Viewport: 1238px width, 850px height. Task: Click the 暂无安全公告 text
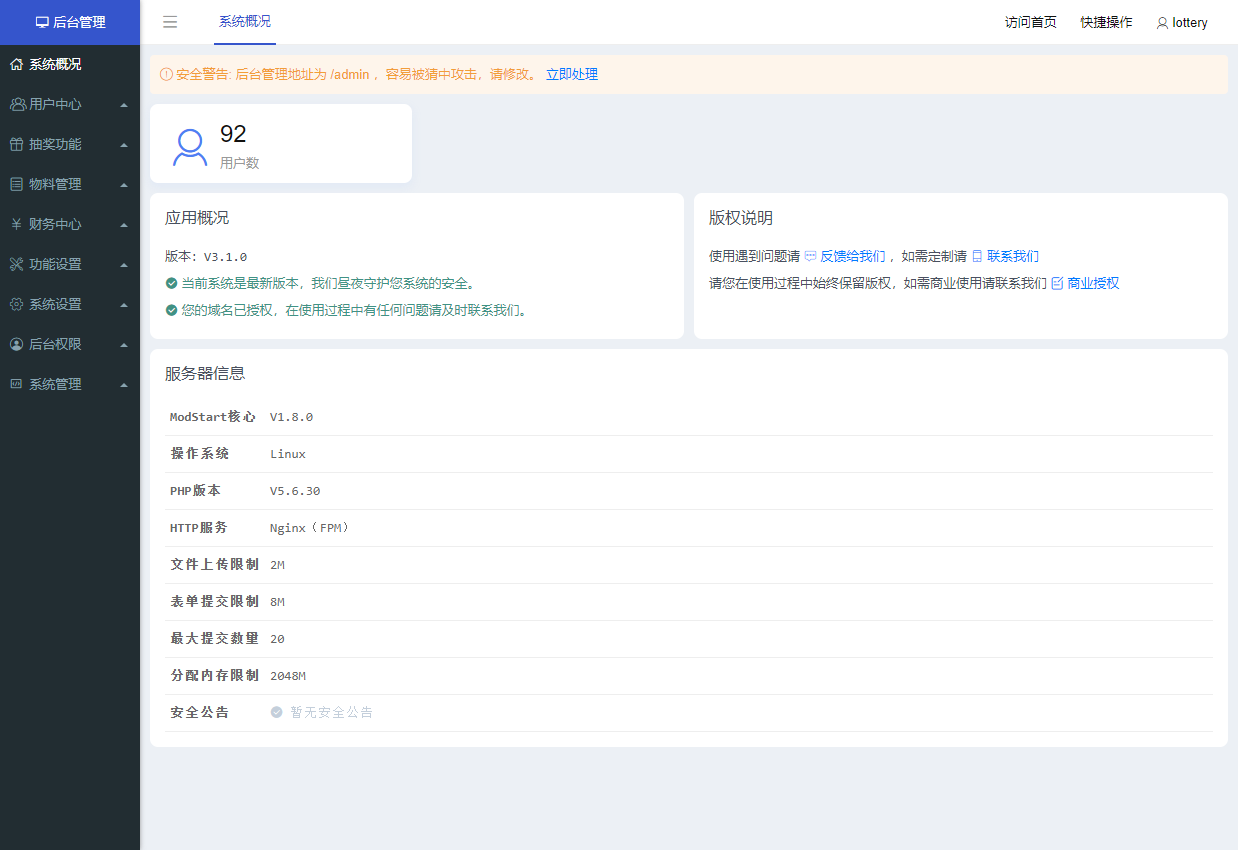click(332, 713)
